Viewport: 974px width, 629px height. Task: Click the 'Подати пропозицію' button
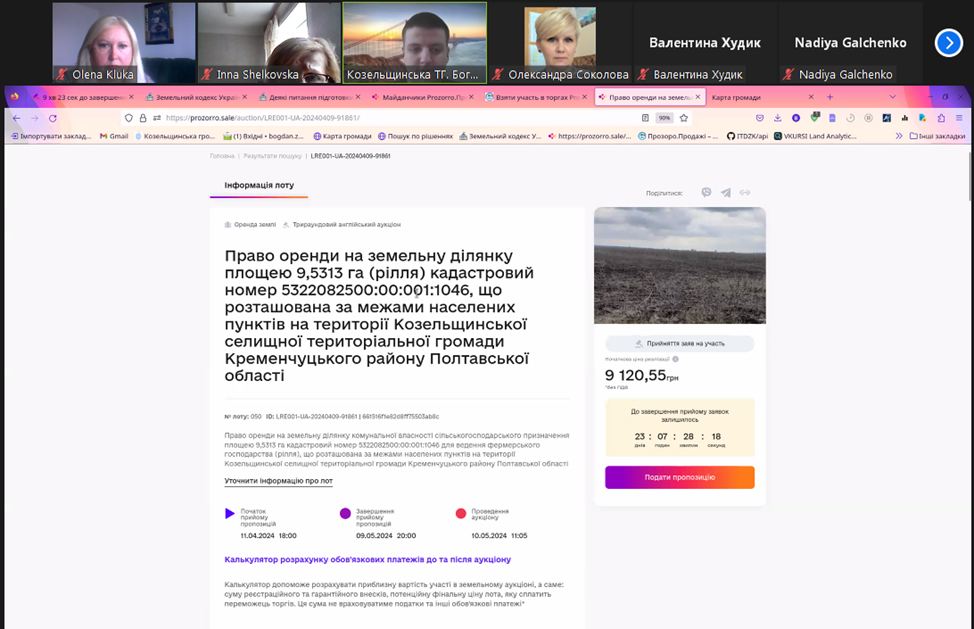coord(680,477)
